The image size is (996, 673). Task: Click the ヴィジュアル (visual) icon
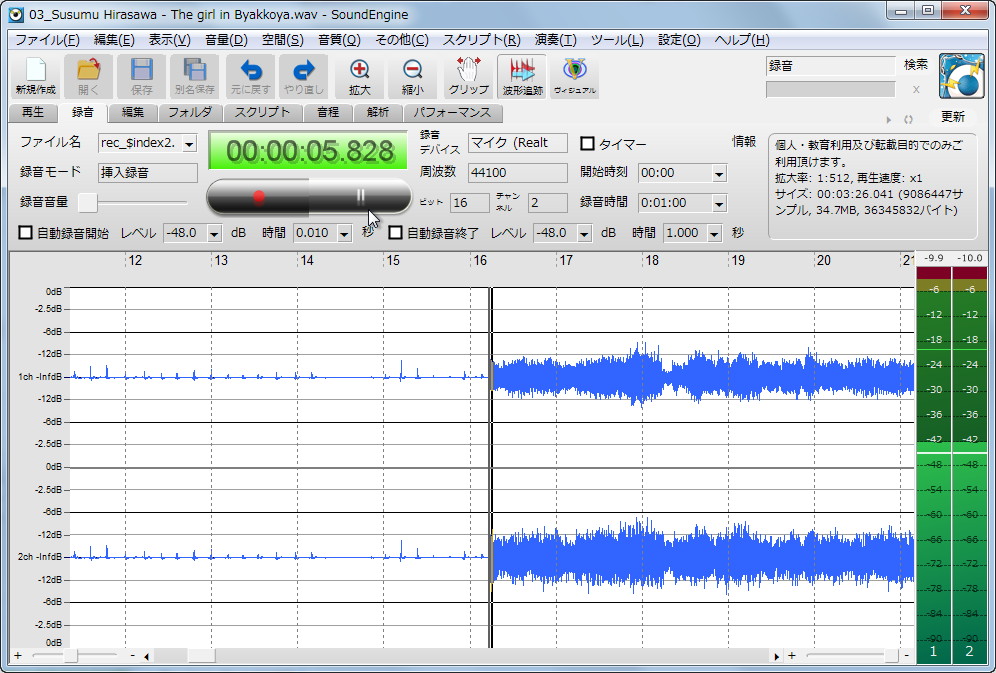575,76
